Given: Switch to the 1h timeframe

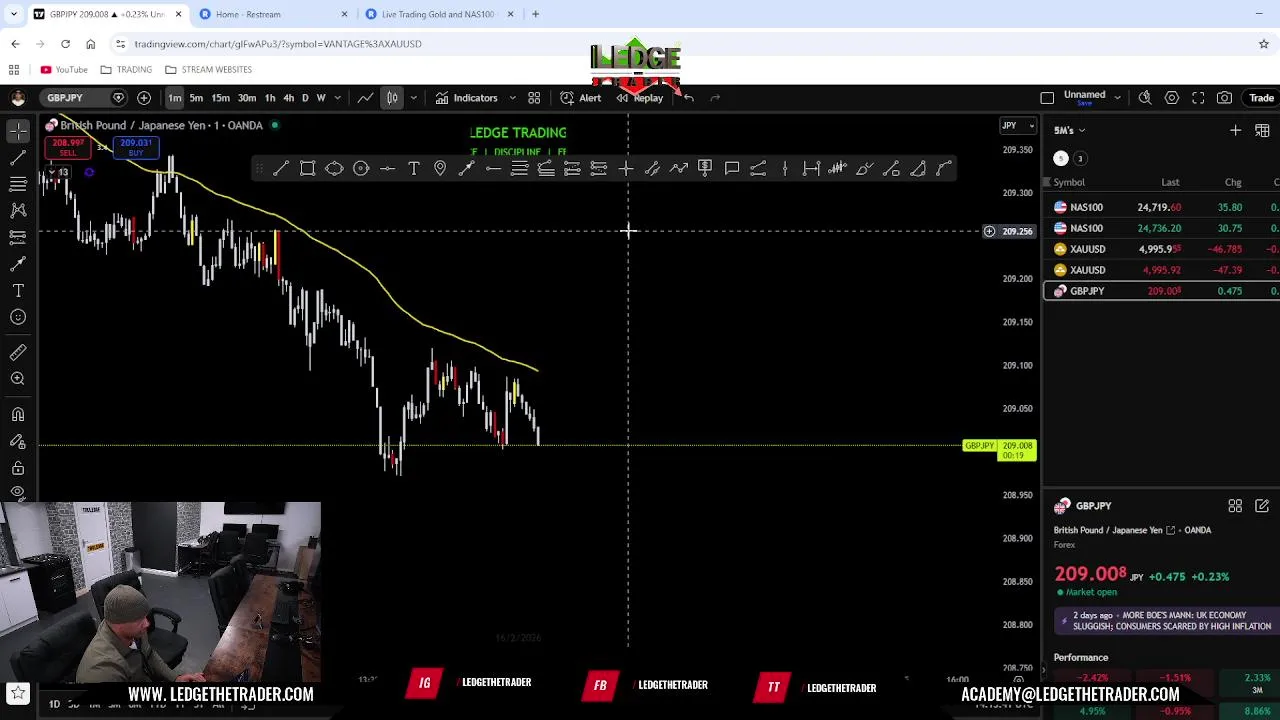Looking at the screenshot, I should (x=270, y=98).
